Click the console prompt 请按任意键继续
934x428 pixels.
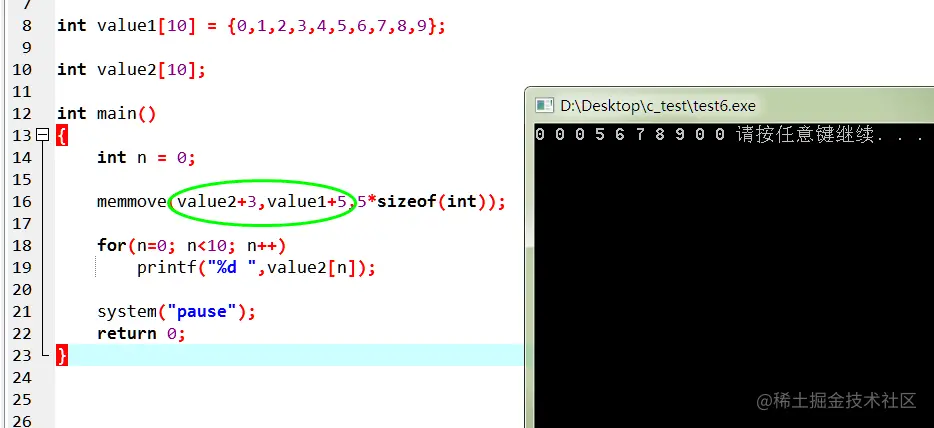(805, 135)
